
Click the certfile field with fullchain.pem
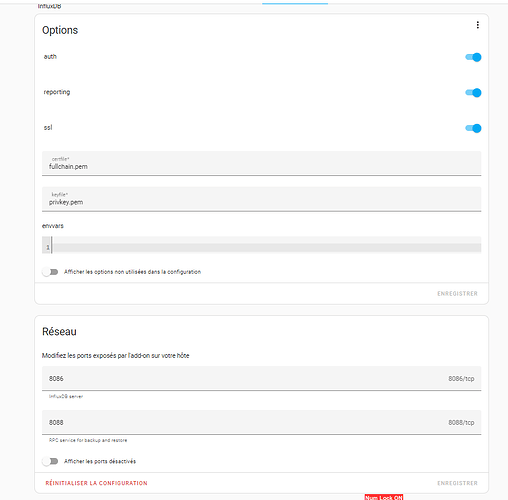[261, 163]
